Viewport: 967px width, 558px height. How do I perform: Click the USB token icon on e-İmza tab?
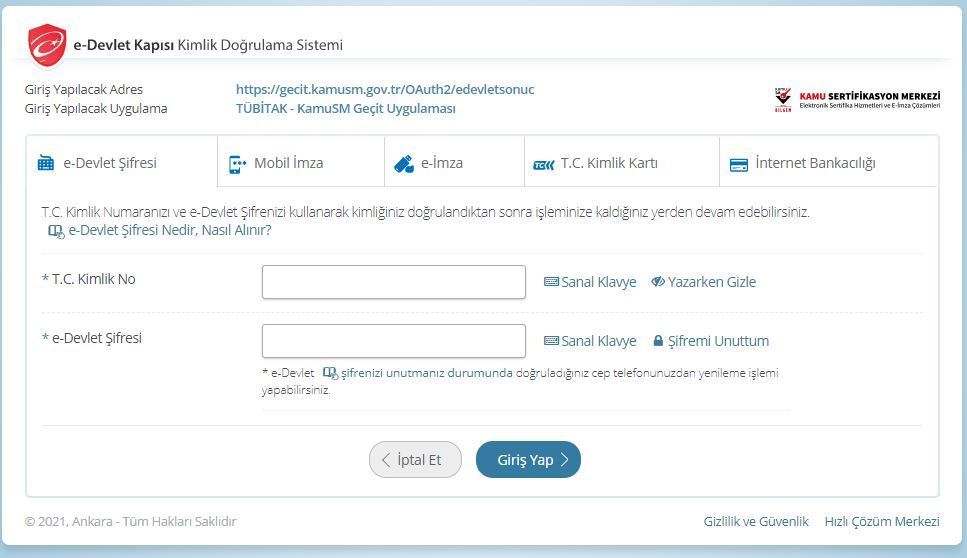pyautogui.click(x=404, y=164)
